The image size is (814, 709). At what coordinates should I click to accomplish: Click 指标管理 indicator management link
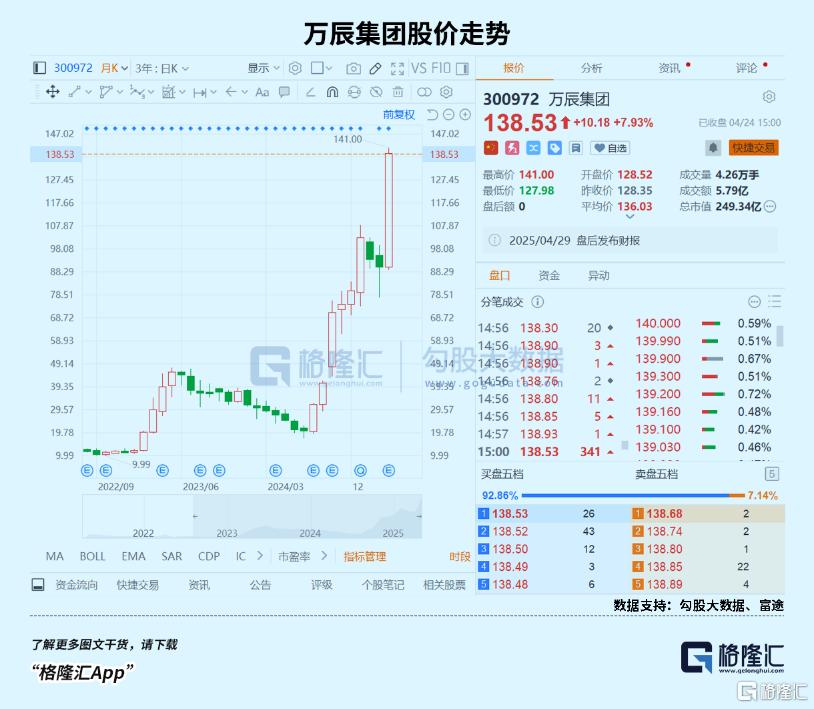[x=364, y=556]
